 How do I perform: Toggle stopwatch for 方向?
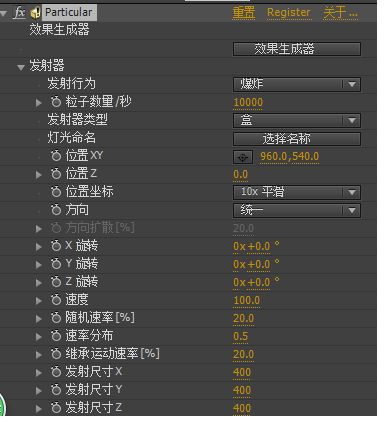pyautogui.click(x=56, y=210)
